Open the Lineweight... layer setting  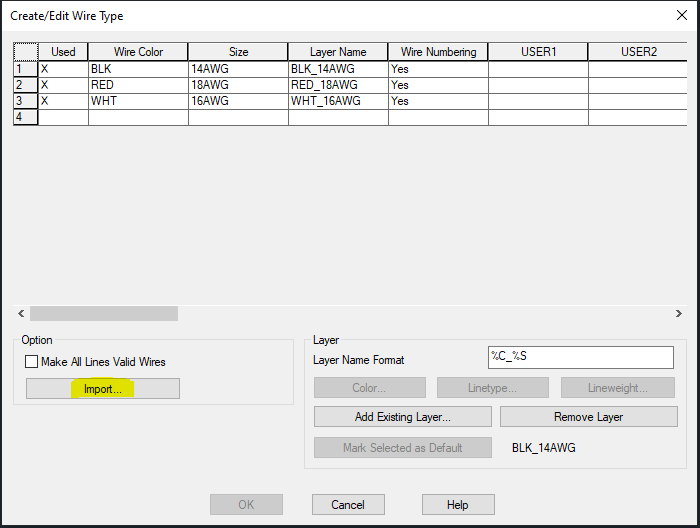point(617,387)
